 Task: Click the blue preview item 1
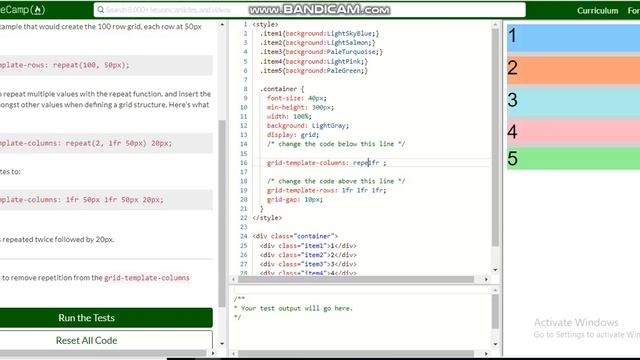point(573,38)
